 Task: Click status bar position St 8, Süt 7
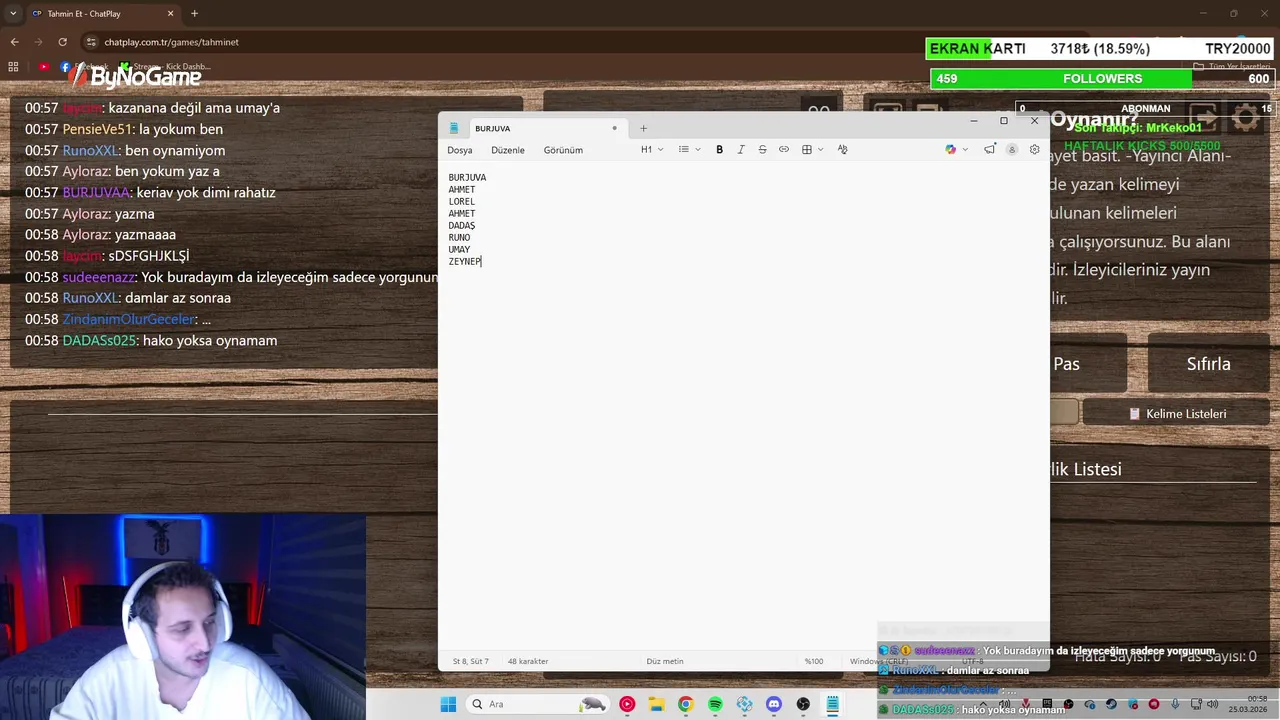pyautogui.click(x=471, y=661)
